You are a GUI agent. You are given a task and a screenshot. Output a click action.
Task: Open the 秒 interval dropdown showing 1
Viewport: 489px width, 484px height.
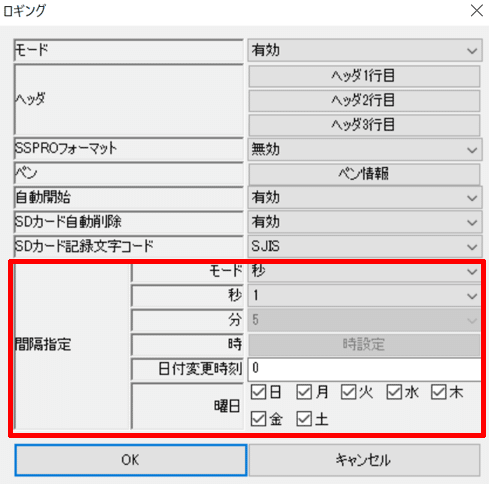(x=365, y=296)
